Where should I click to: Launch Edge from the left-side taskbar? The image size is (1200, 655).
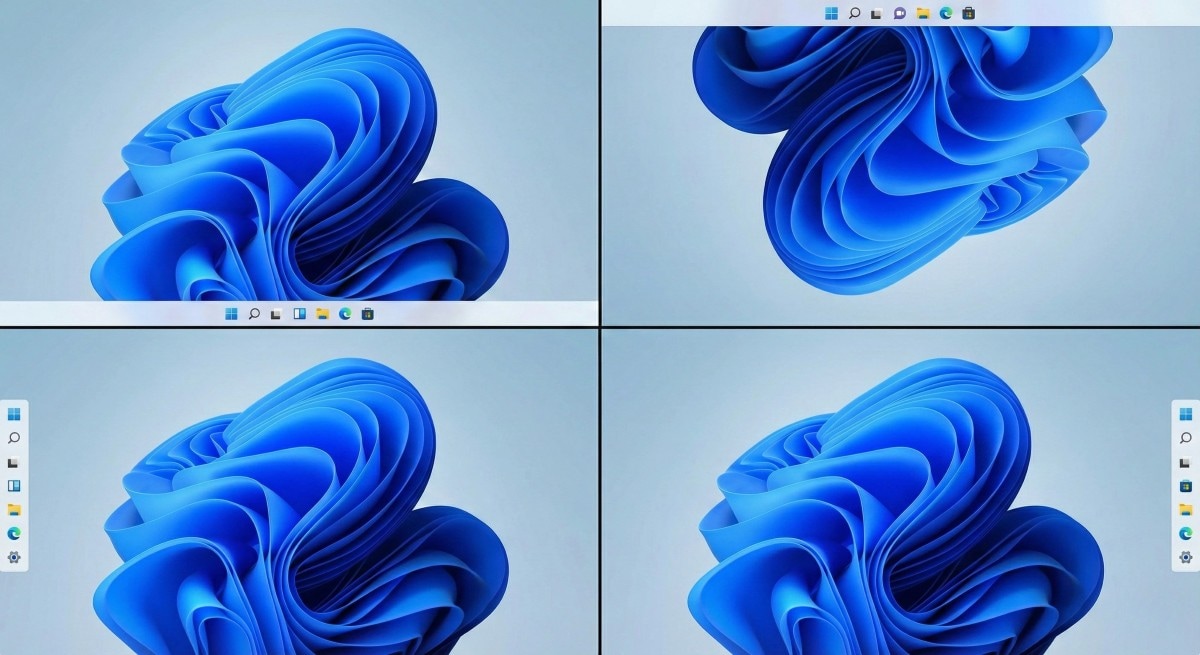click(x=14, y=533)
